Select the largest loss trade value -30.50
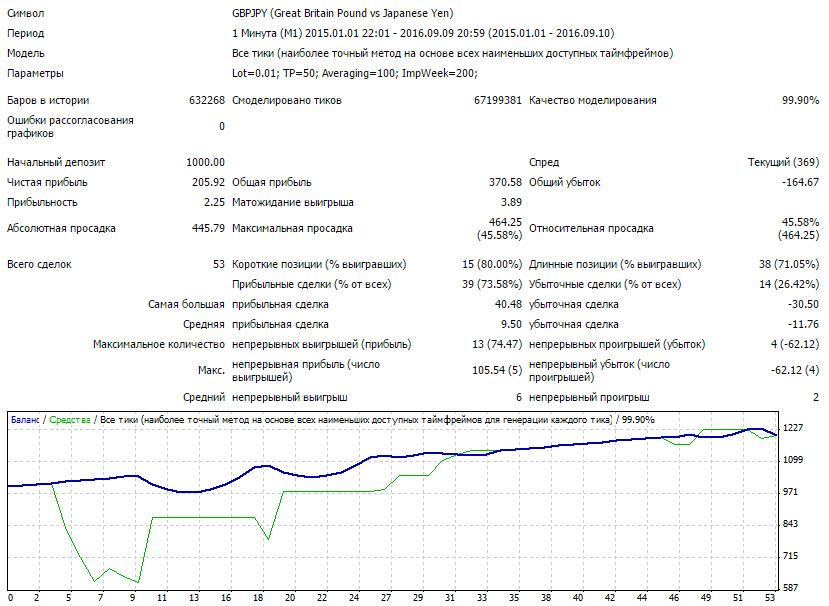829x606 pixels. [803, 305]
